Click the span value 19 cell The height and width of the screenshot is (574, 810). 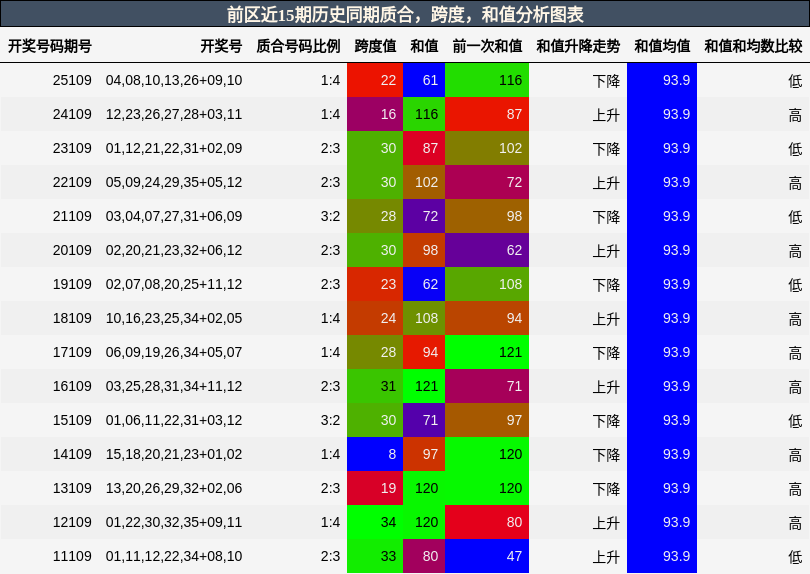click(375, 488)
